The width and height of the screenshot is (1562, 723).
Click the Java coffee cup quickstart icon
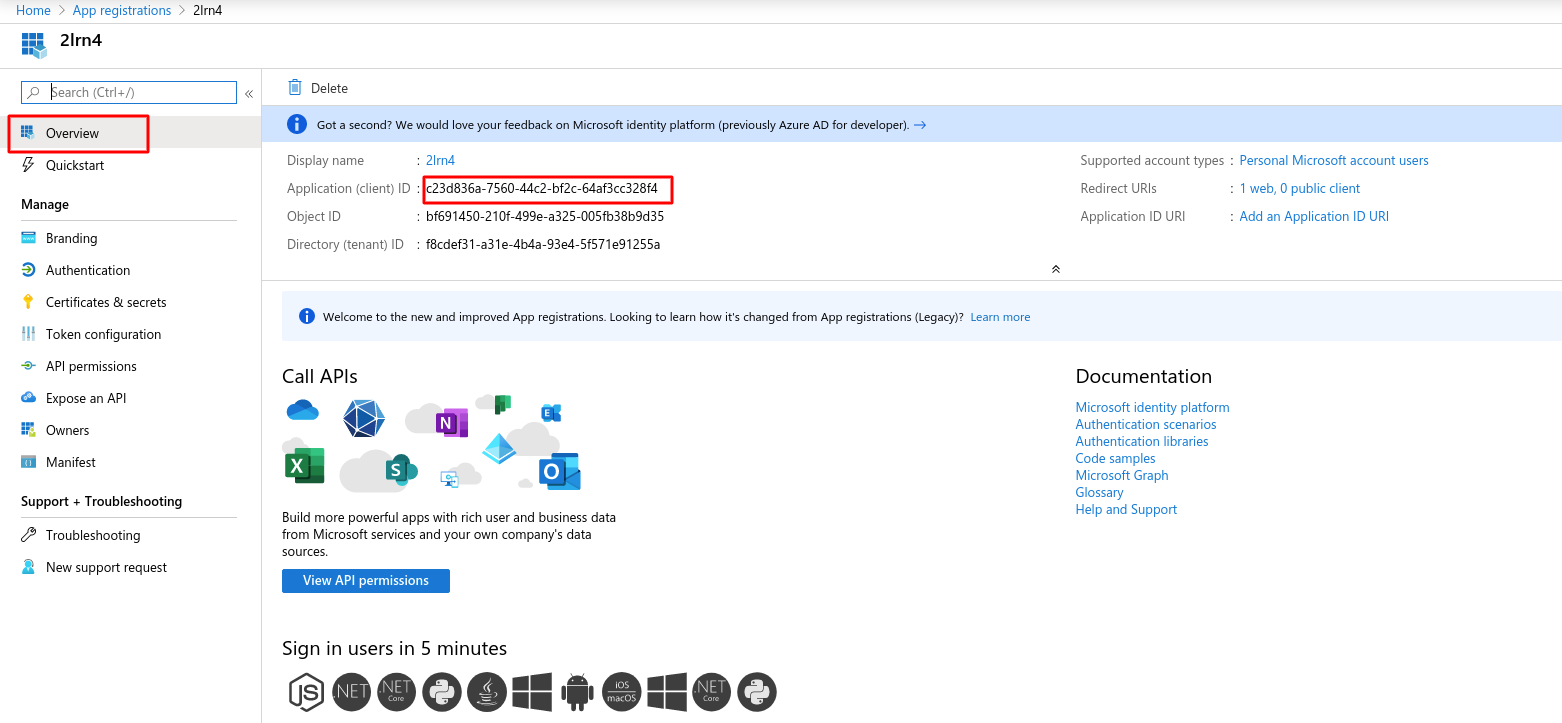(x=487, y=692)
